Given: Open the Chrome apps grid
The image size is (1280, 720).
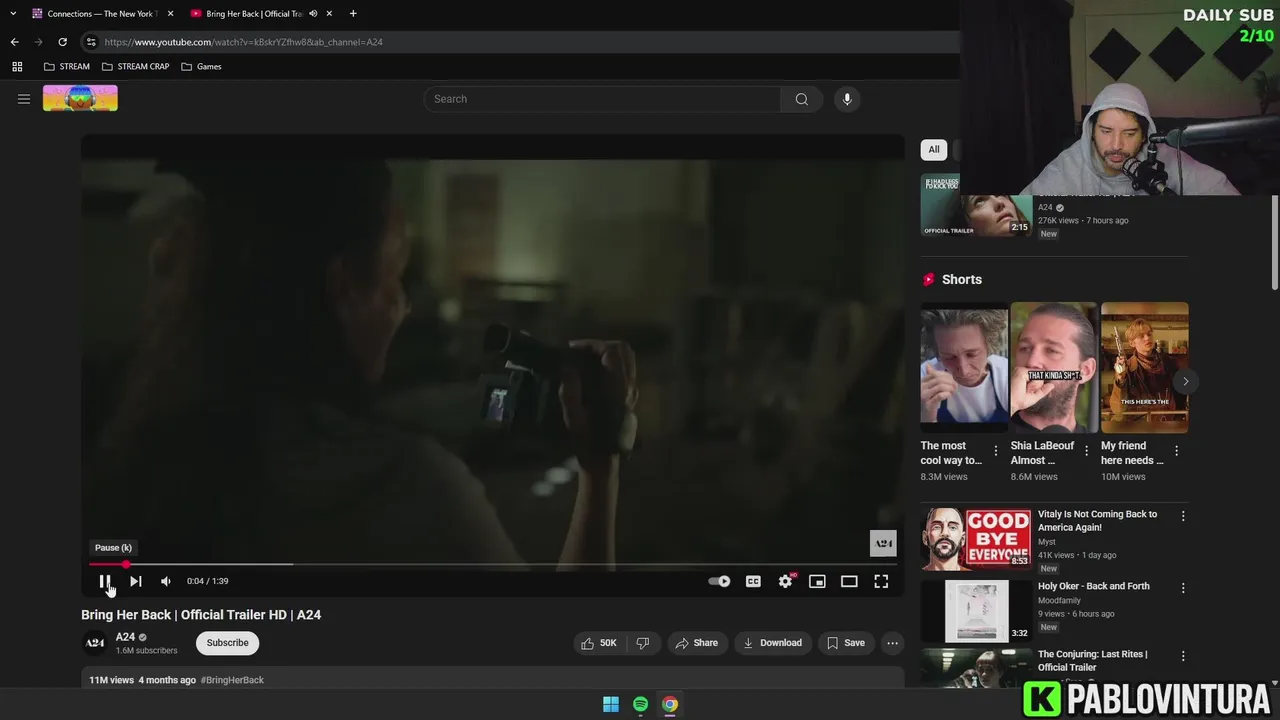Looking at the screenshot, I should click(17, 67).
